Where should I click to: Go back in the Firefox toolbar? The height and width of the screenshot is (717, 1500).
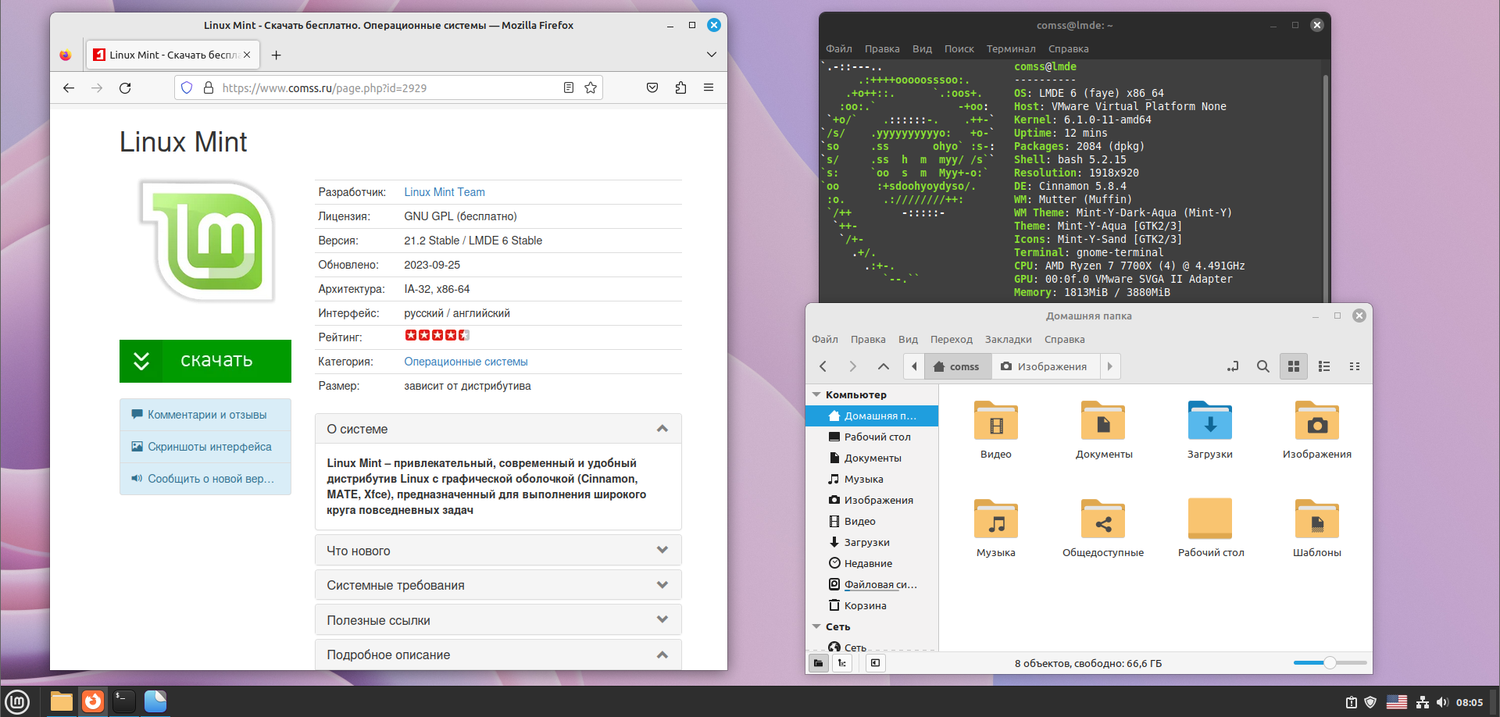pyautogui.click(x=68, y=88)
